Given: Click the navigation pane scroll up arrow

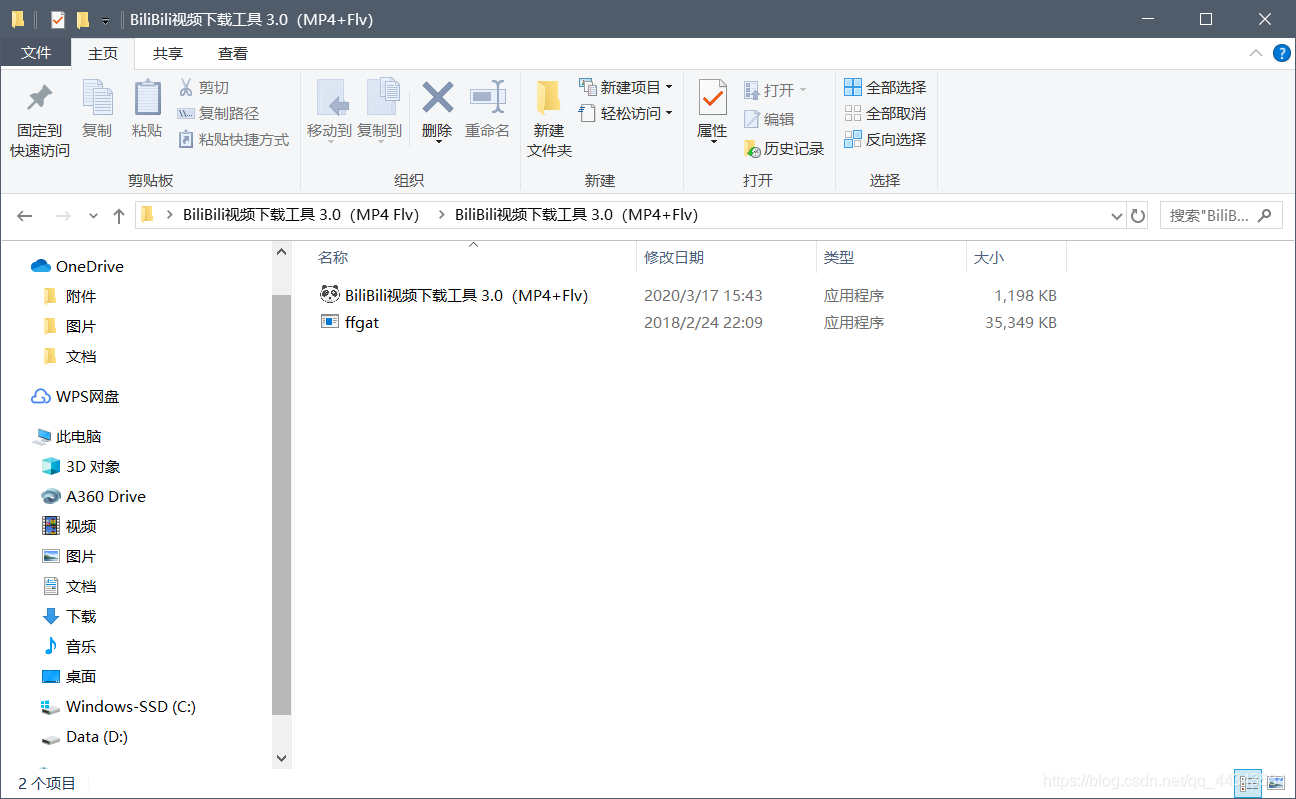Looking at the screenshot, I should pos(281,253).
